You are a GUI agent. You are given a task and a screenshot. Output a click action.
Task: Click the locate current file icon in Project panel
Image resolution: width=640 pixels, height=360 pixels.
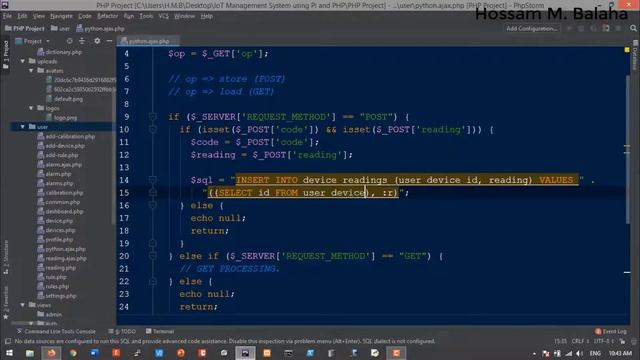[x=69, y=41]
